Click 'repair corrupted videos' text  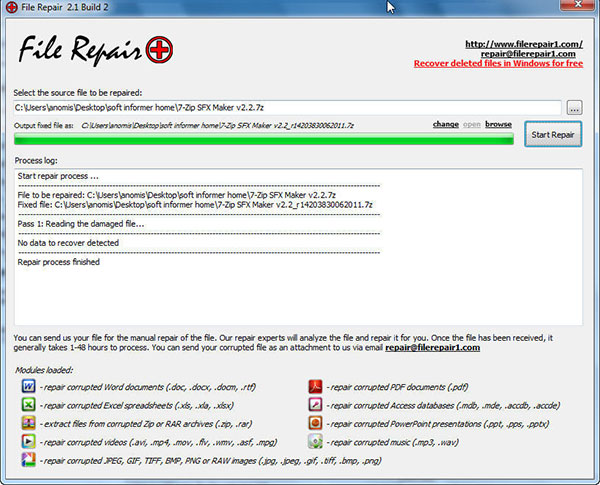(x=158, y=442)
